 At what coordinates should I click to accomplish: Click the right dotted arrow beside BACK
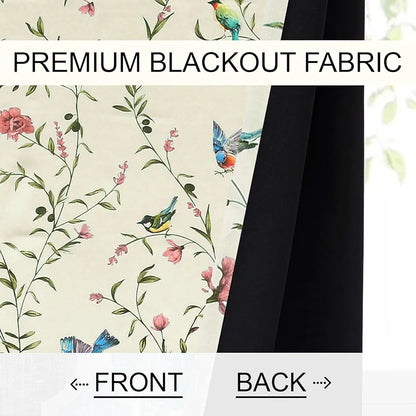(322, 383)
